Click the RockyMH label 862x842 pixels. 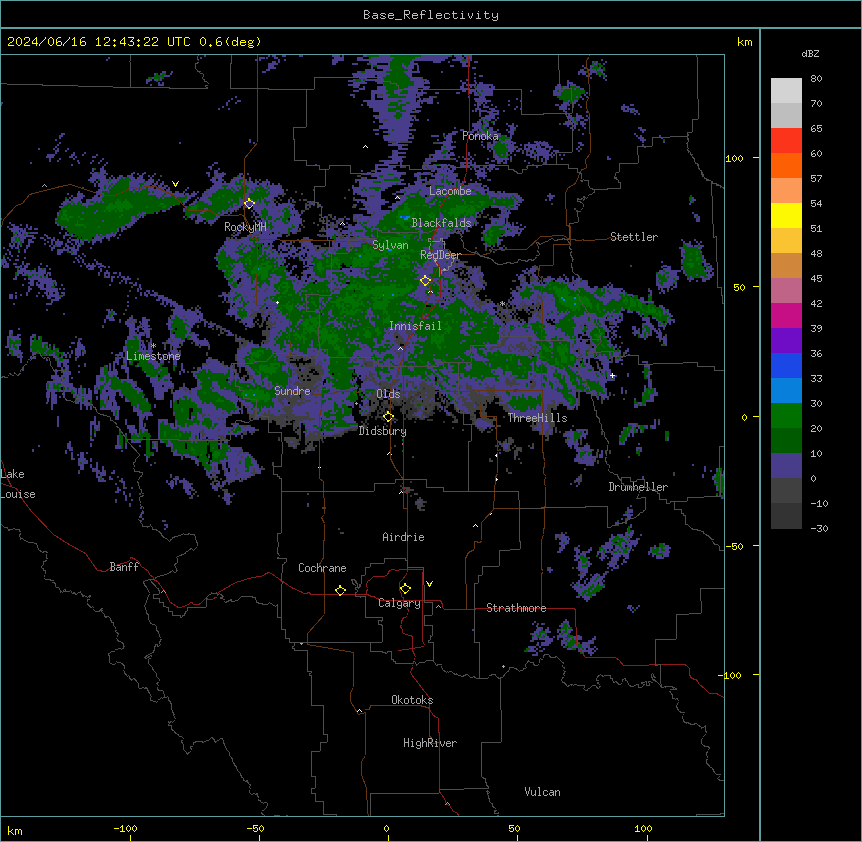(x=245, y=227)
